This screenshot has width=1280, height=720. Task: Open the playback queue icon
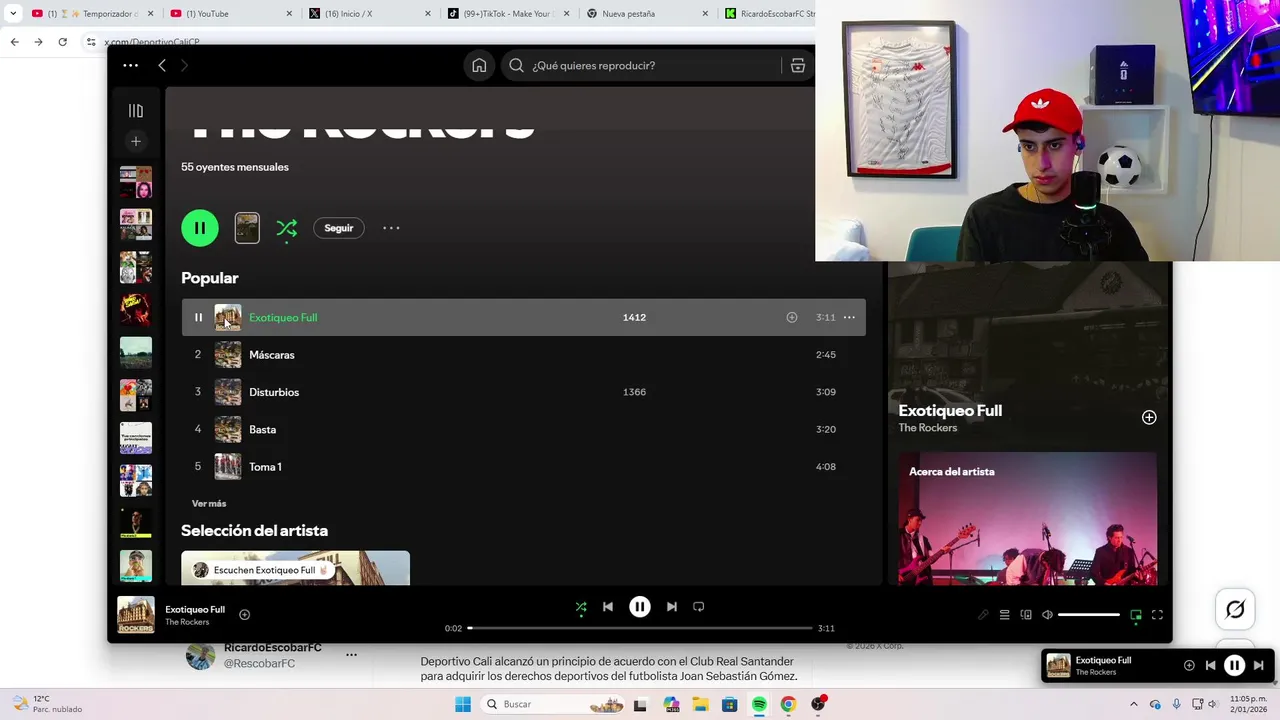coord(1005,615)
